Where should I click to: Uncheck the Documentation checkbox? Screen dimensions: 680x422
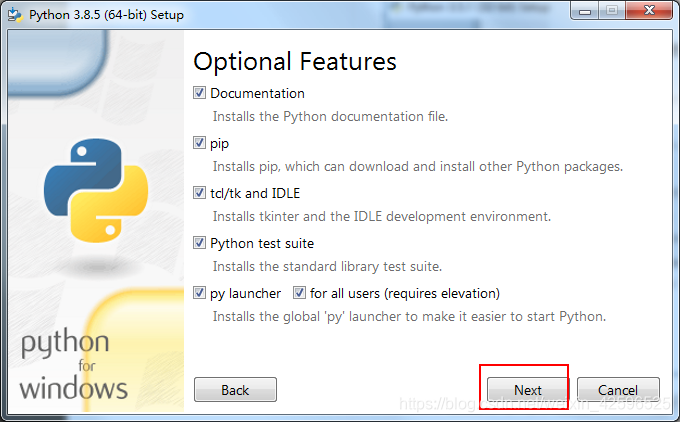199,93
